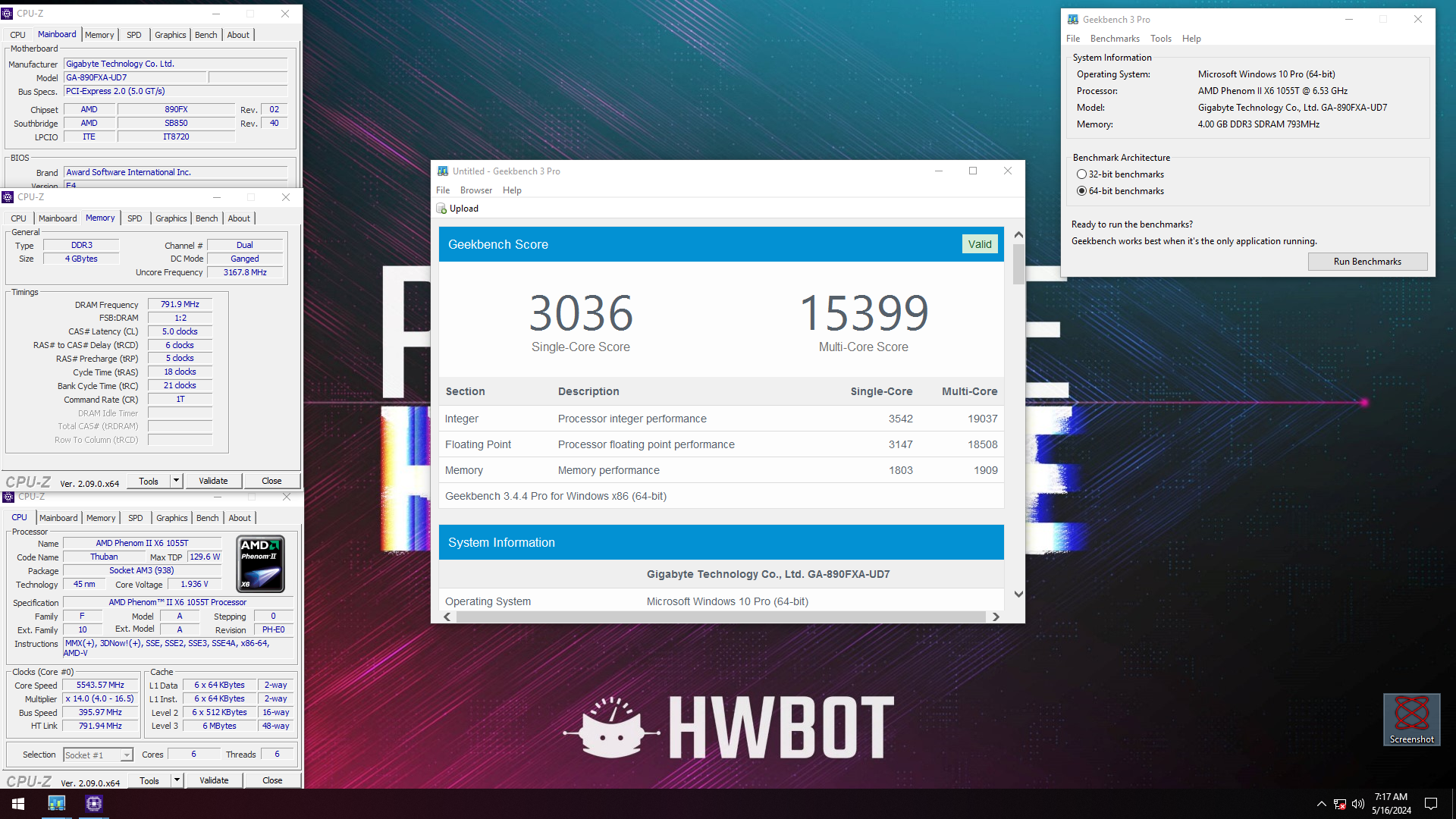Click the Untitled Geekbench results window icon
The image size is (1456, 819).
pos(443,171)
